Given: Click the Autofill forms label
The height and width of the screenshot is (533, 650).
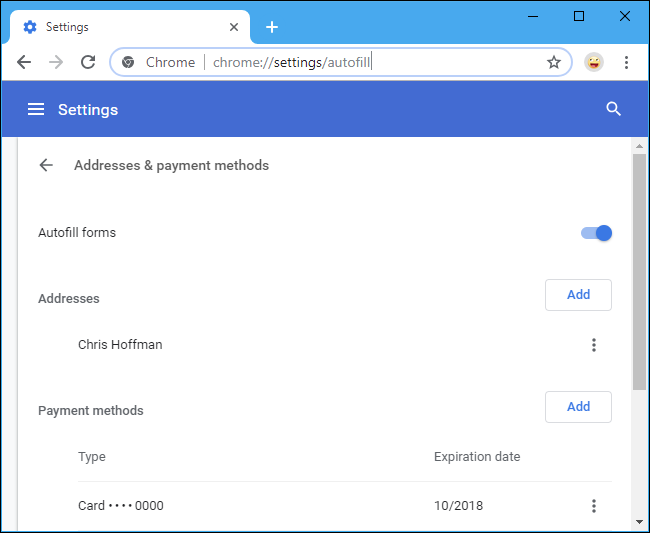Looking at the screenshot, I should 77,233.
